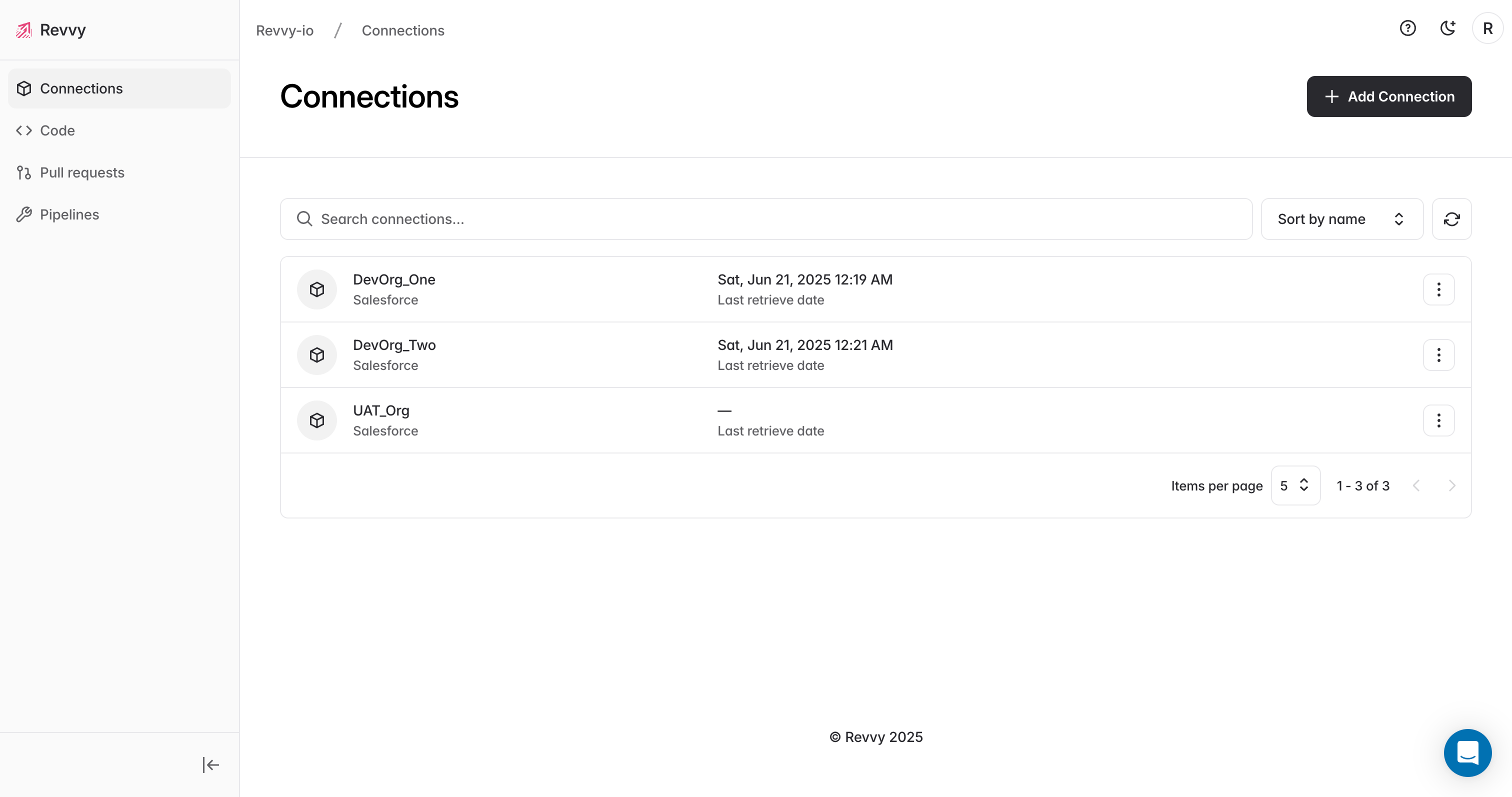
Task: Click the Revvy logo icon
Action: (24, 30)
